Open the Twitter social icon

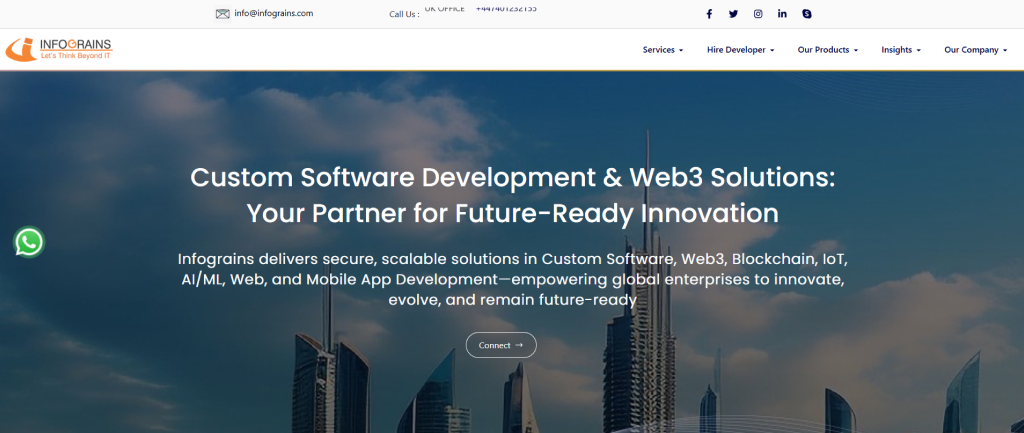[x=733, y=14]
